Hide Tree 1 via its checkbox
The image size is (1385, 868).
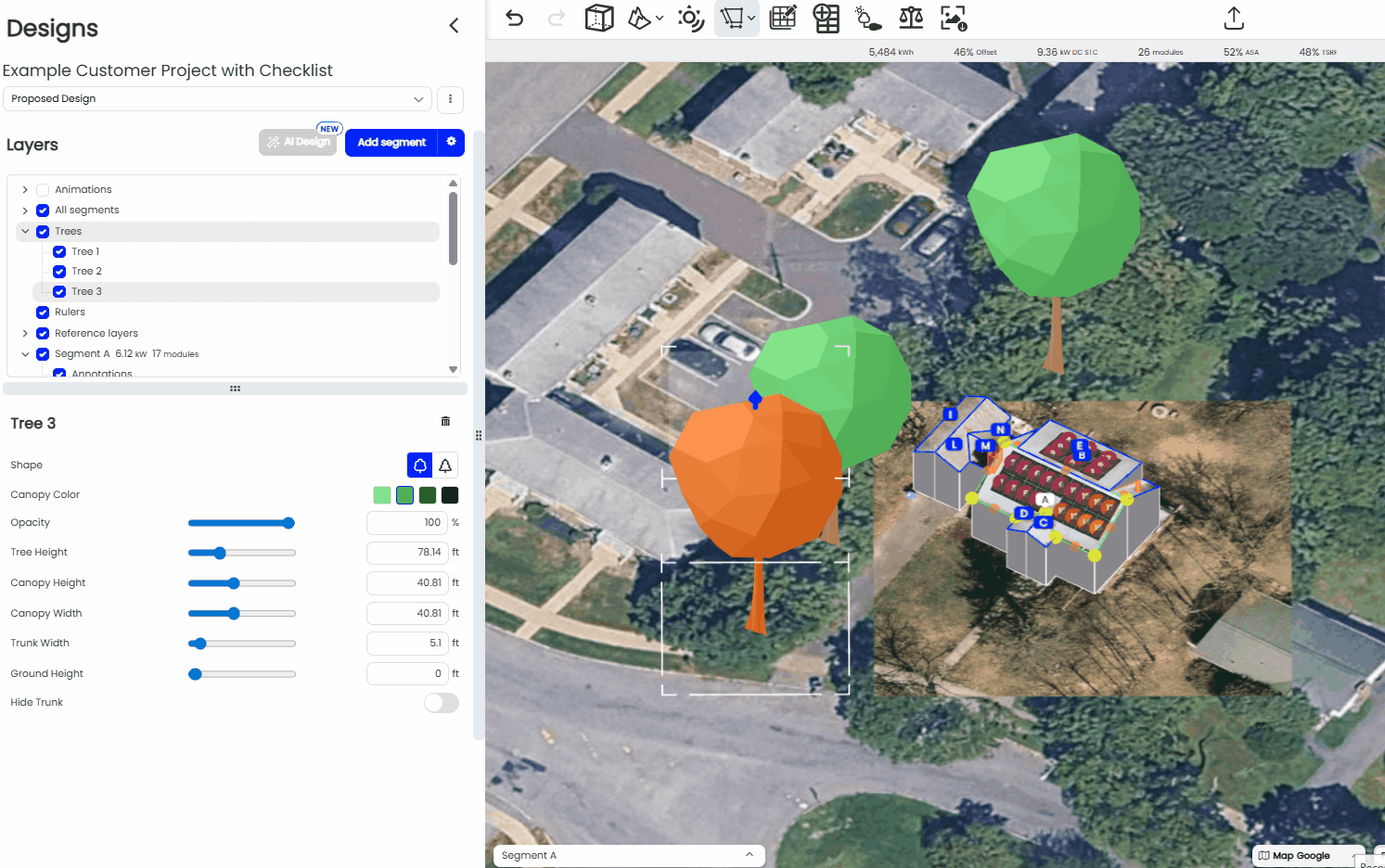pyautogui.click(x=59, y=252)
